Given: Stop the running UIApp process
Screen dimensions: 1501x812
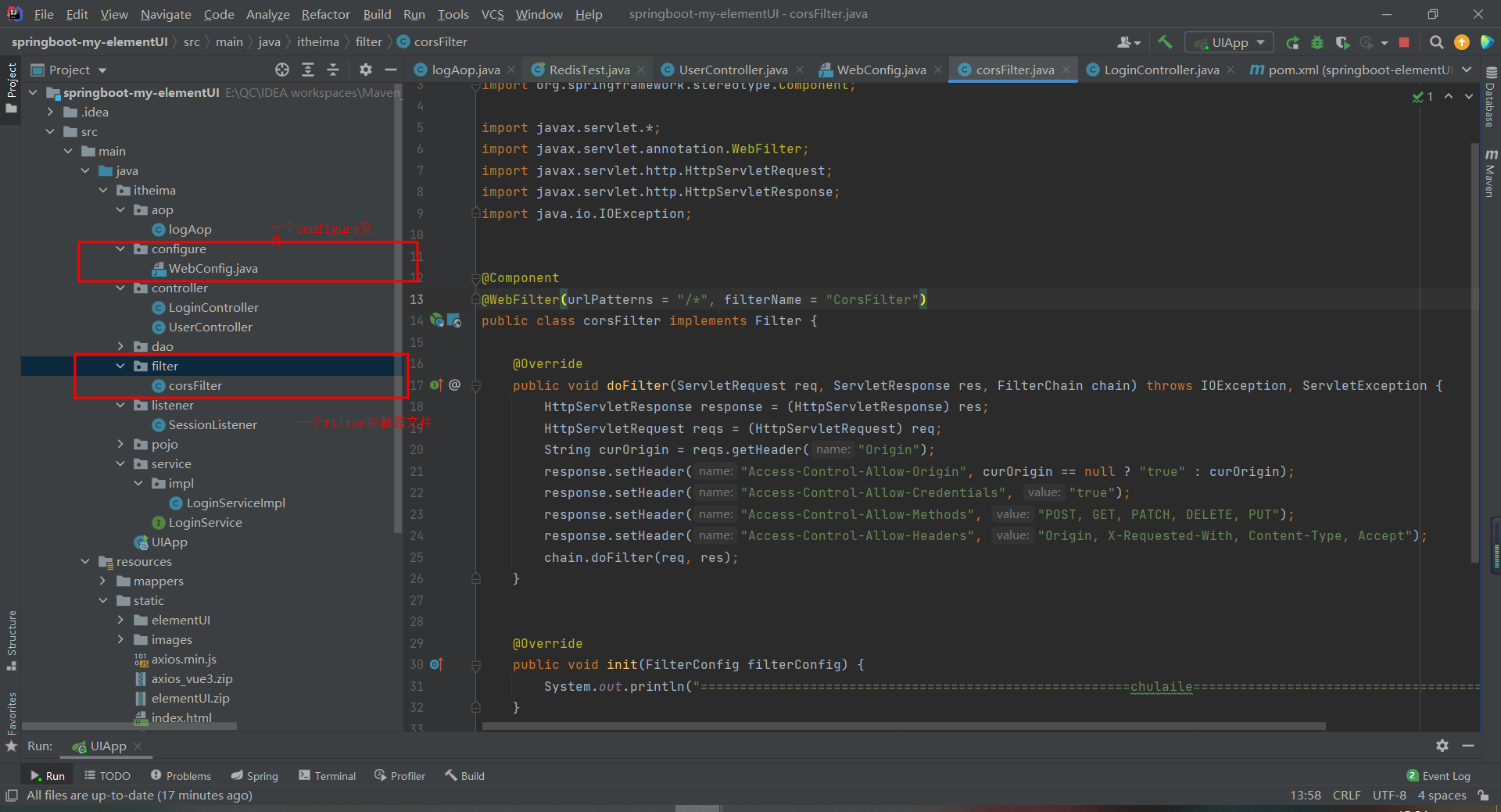Looking at the screenshot, I should tap(1404, 42).
